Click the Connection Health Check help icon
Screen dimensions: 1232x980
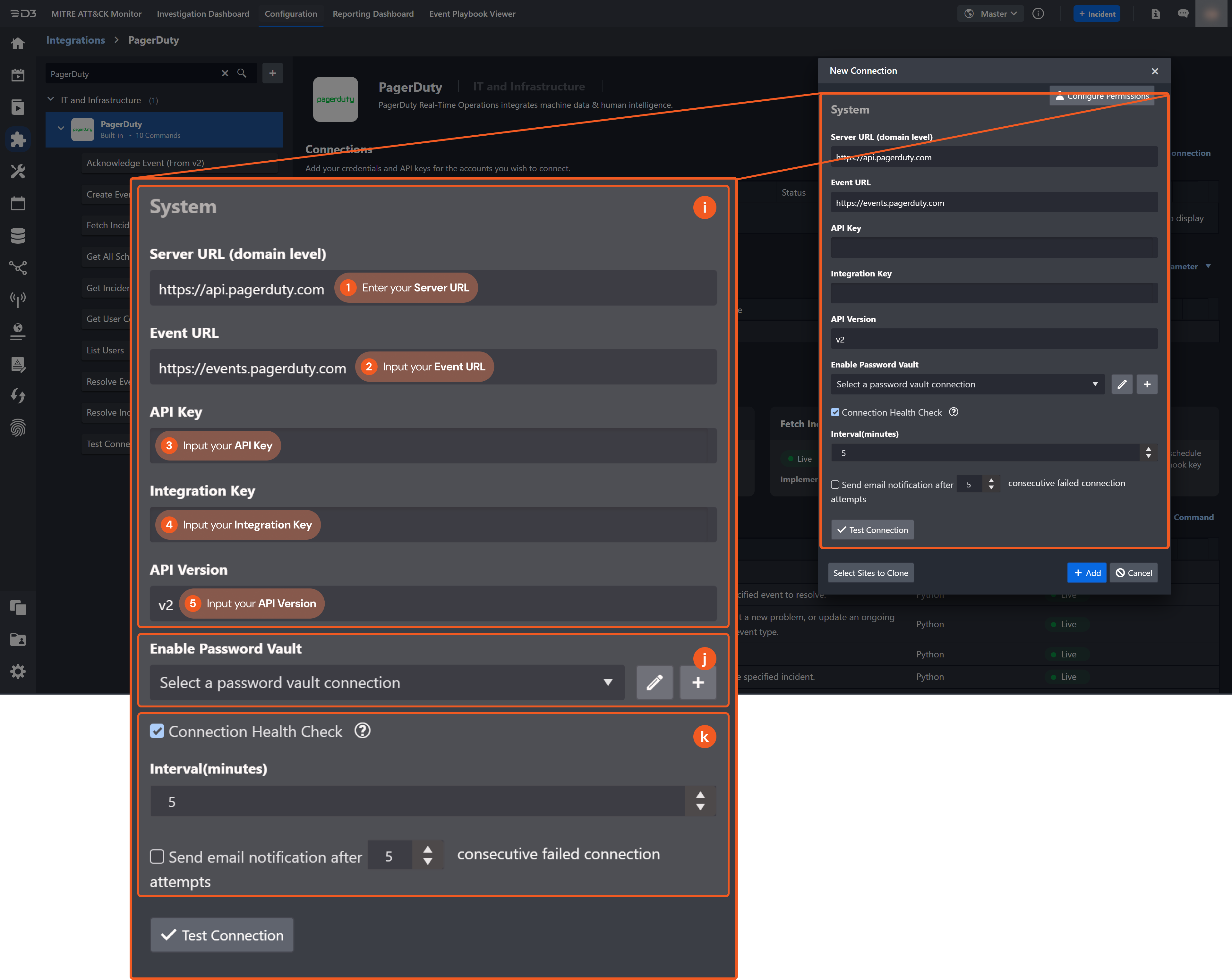tap(953, 412)
